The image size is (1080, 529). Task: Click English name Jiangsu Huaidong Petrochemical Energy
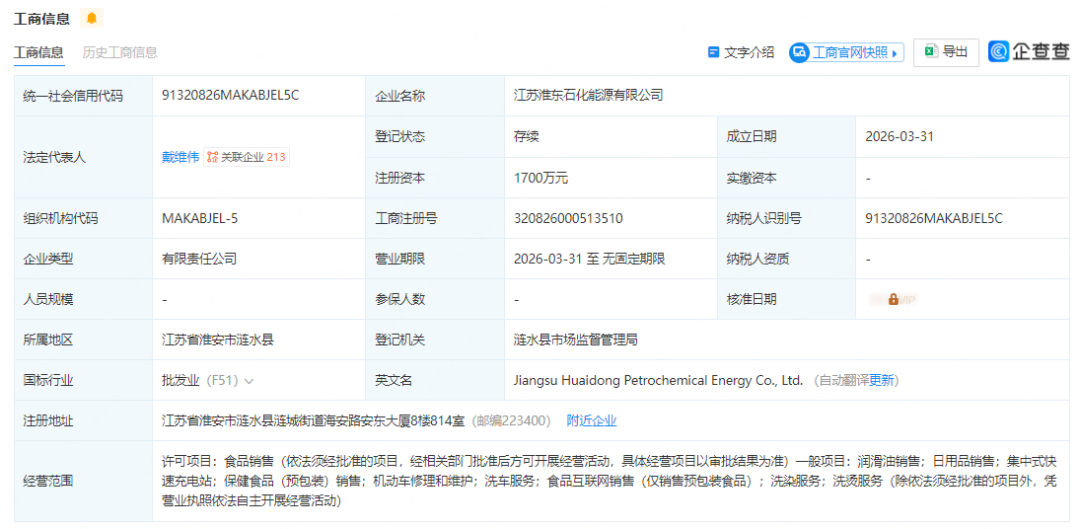tap(658, 380)
